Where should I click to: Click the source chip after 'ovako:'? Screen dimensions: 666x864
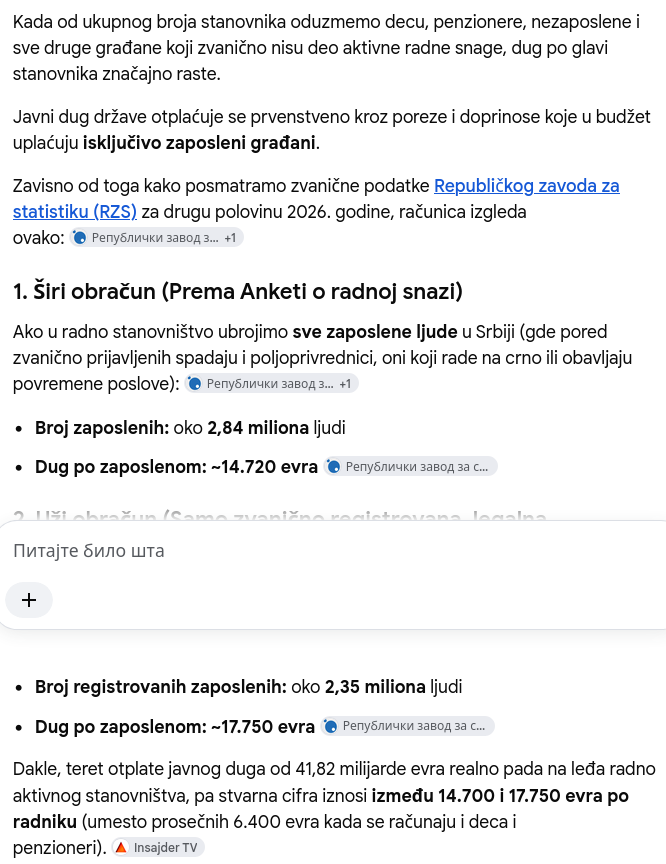click(x=156, y=237)
